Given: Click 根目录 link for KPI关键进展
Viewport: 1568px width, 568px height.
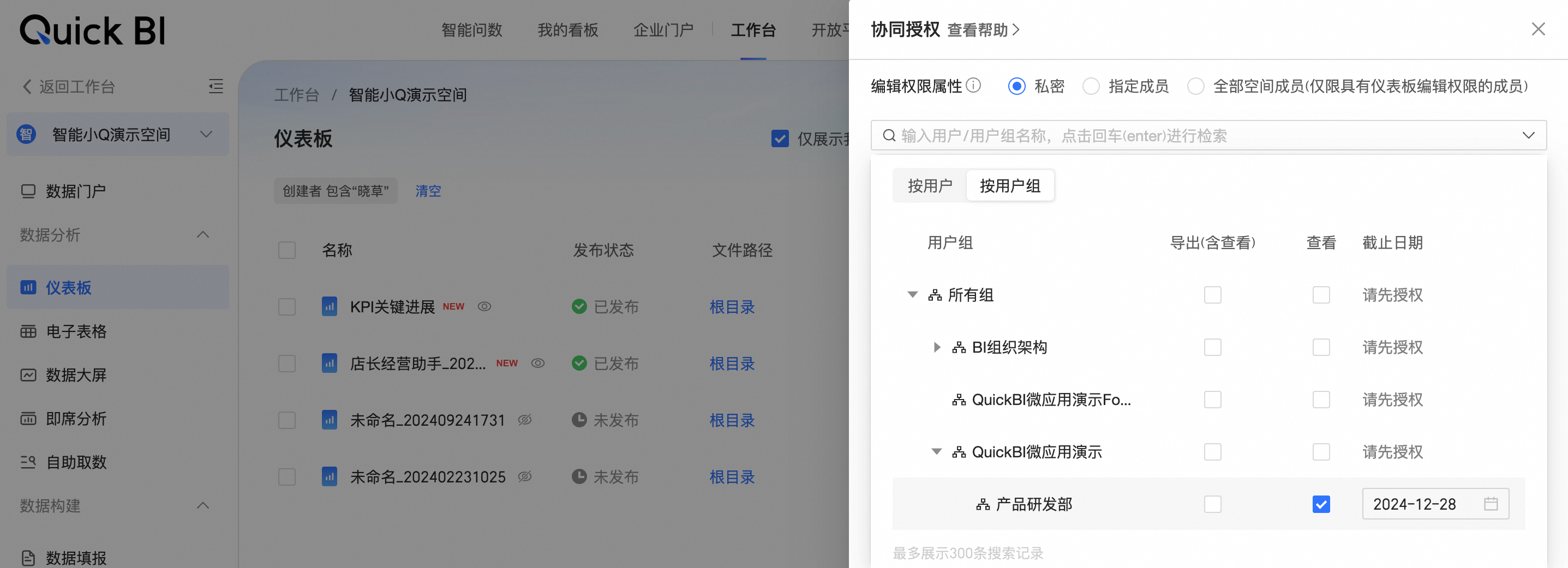Looking at the screenshot, I should pyautogui.click(x=732, y=306).
